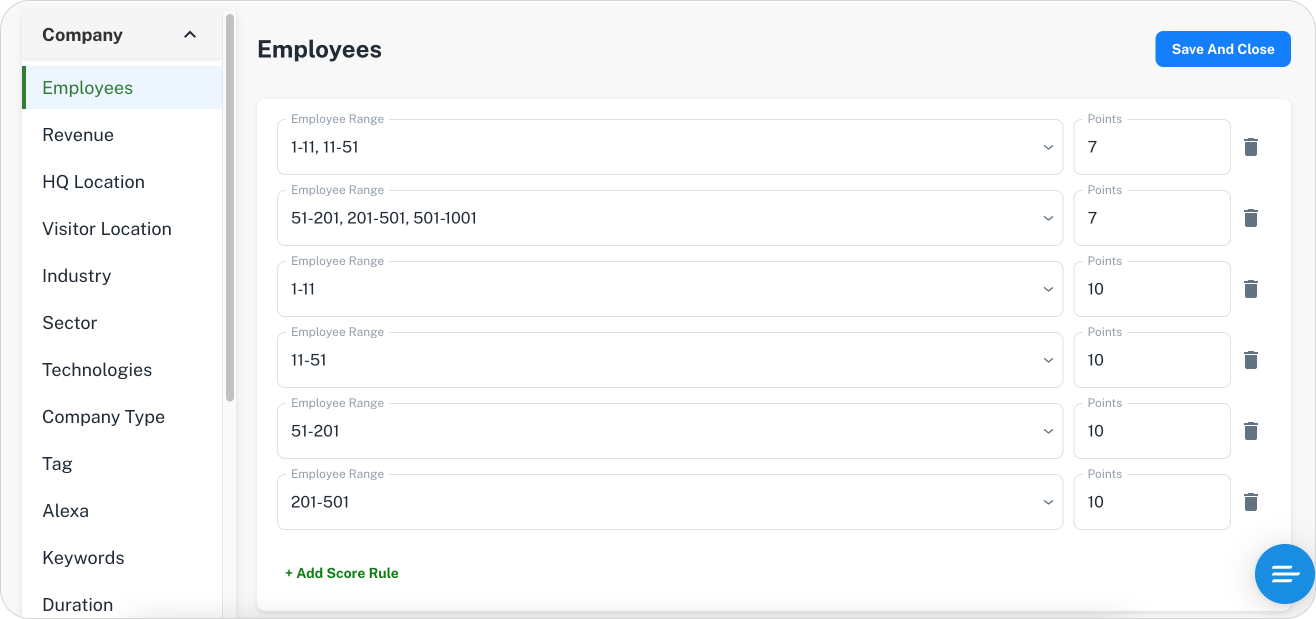Remove the 201-501 employee range rule
The width and height of the screenshot is (1316, 619).
(x=1250, y=502)
